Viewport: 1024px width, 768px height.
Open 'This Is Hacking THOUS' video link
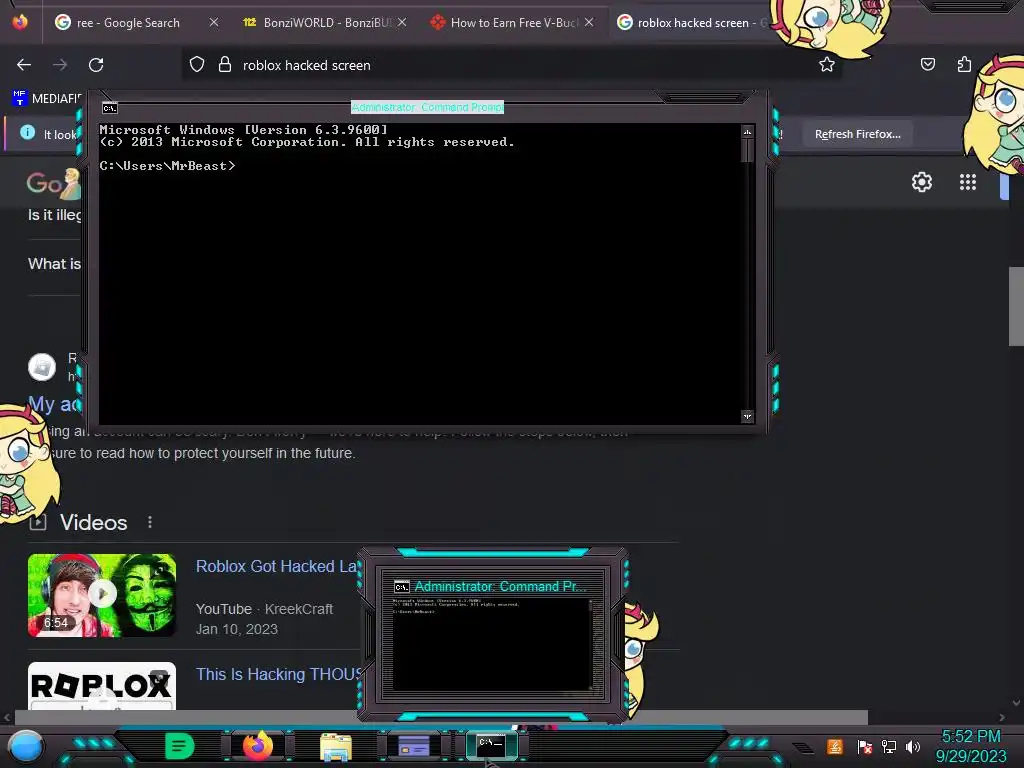tap(279, 674)
